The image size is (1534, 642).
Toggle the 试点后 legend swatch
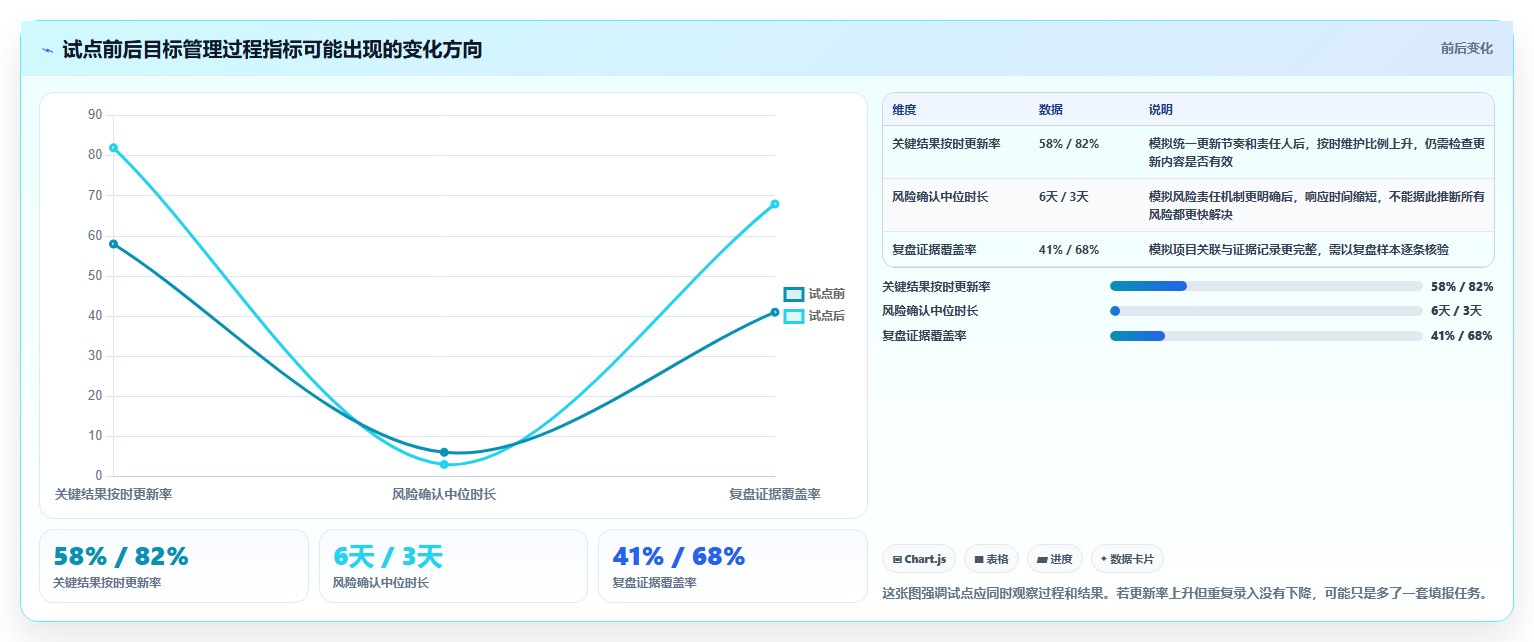(794, 316)
